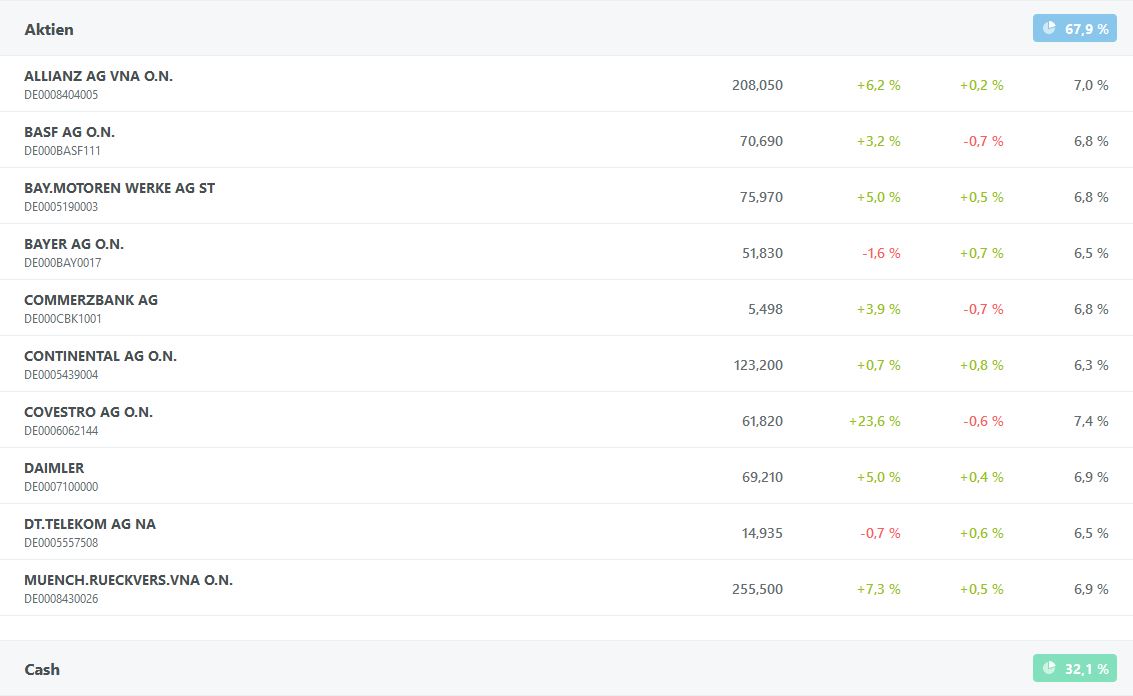Open the ALLIANZ AG VNA O.N. stock

click(x=98, y=76)
